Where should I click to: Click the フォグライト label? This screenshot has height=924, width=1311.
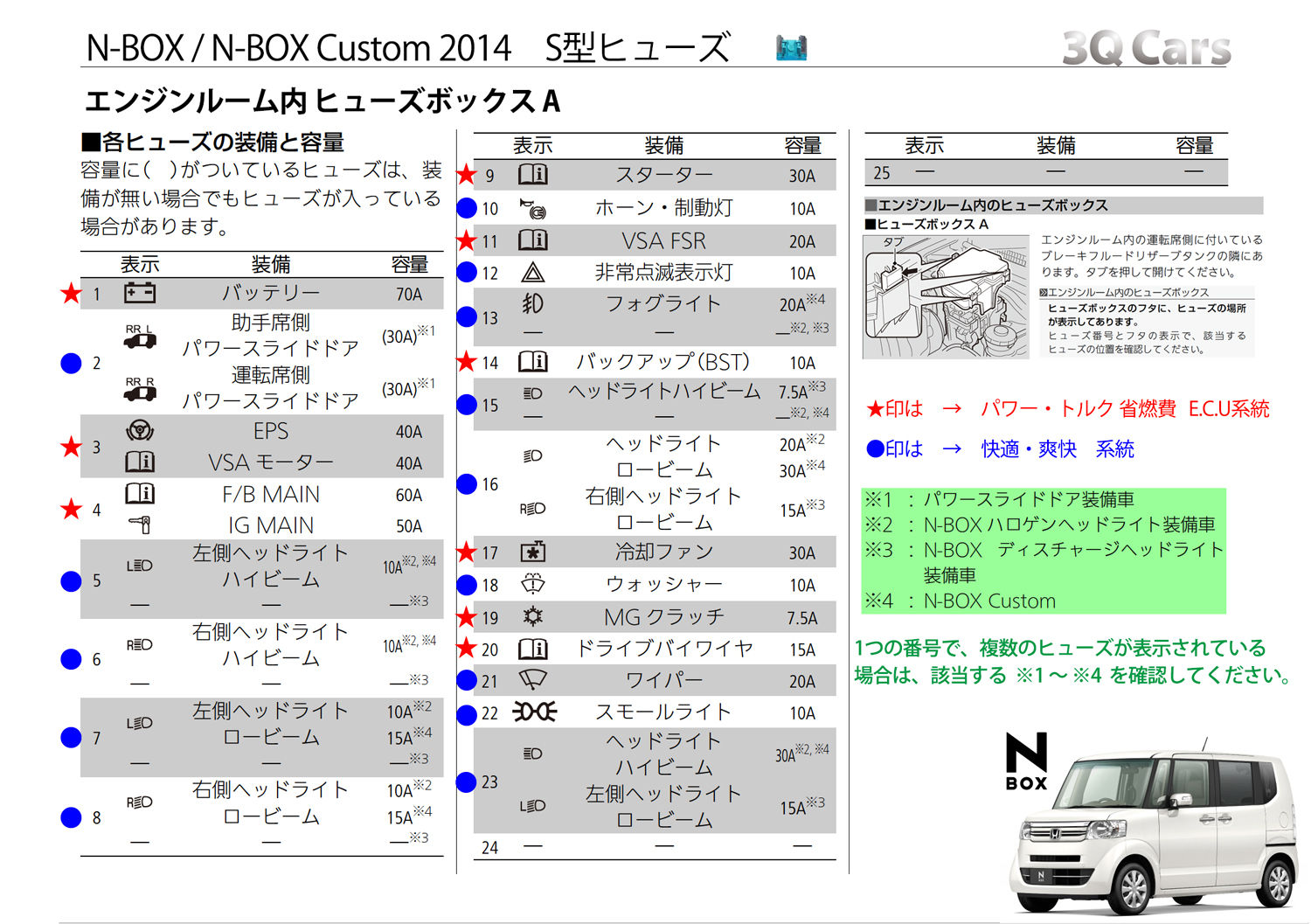664,304
